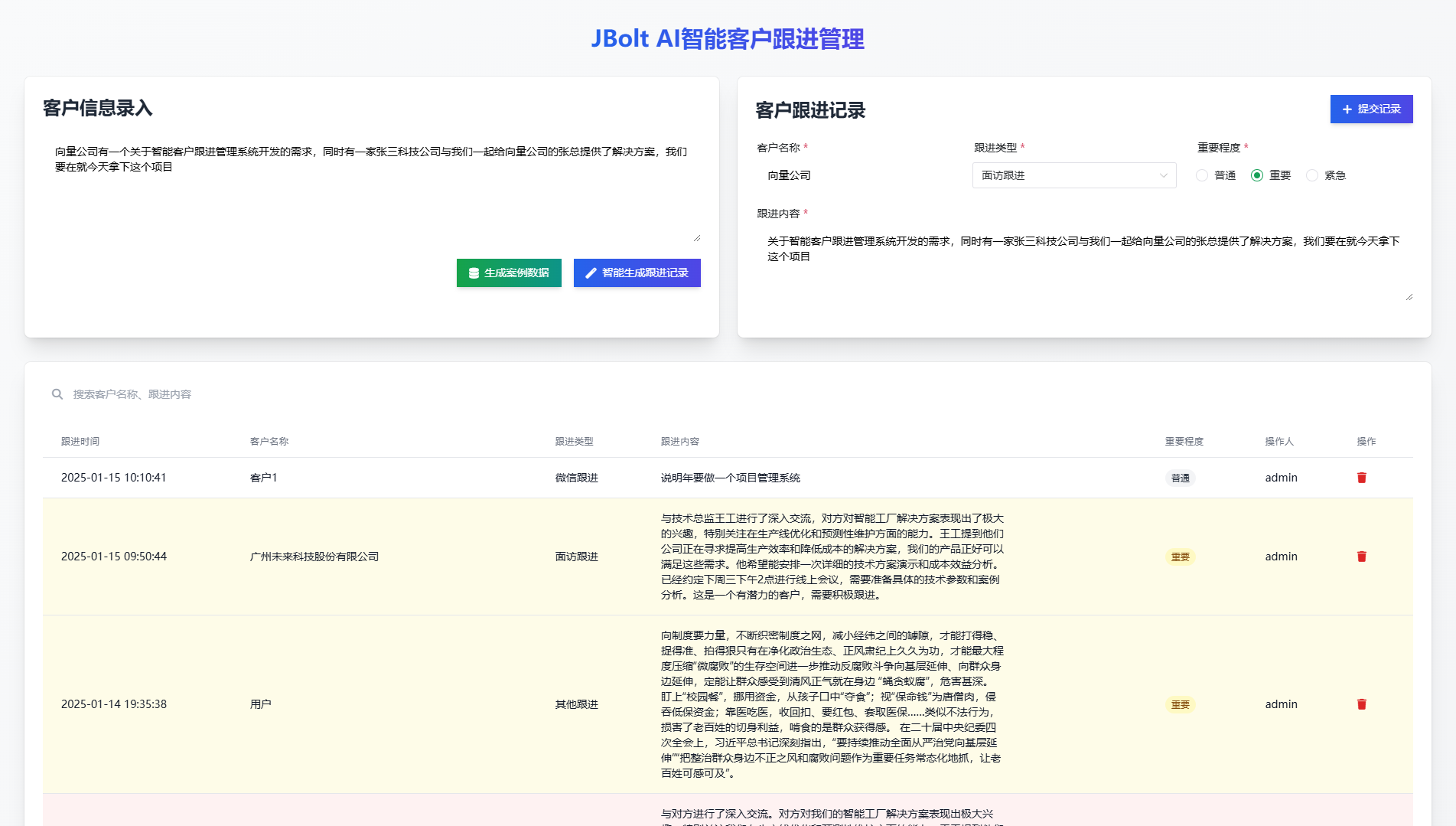The width and height of the screenshot is (1456, 826).
Task: Delete the 用户 follow-up record
Action: click(1361, 704)
